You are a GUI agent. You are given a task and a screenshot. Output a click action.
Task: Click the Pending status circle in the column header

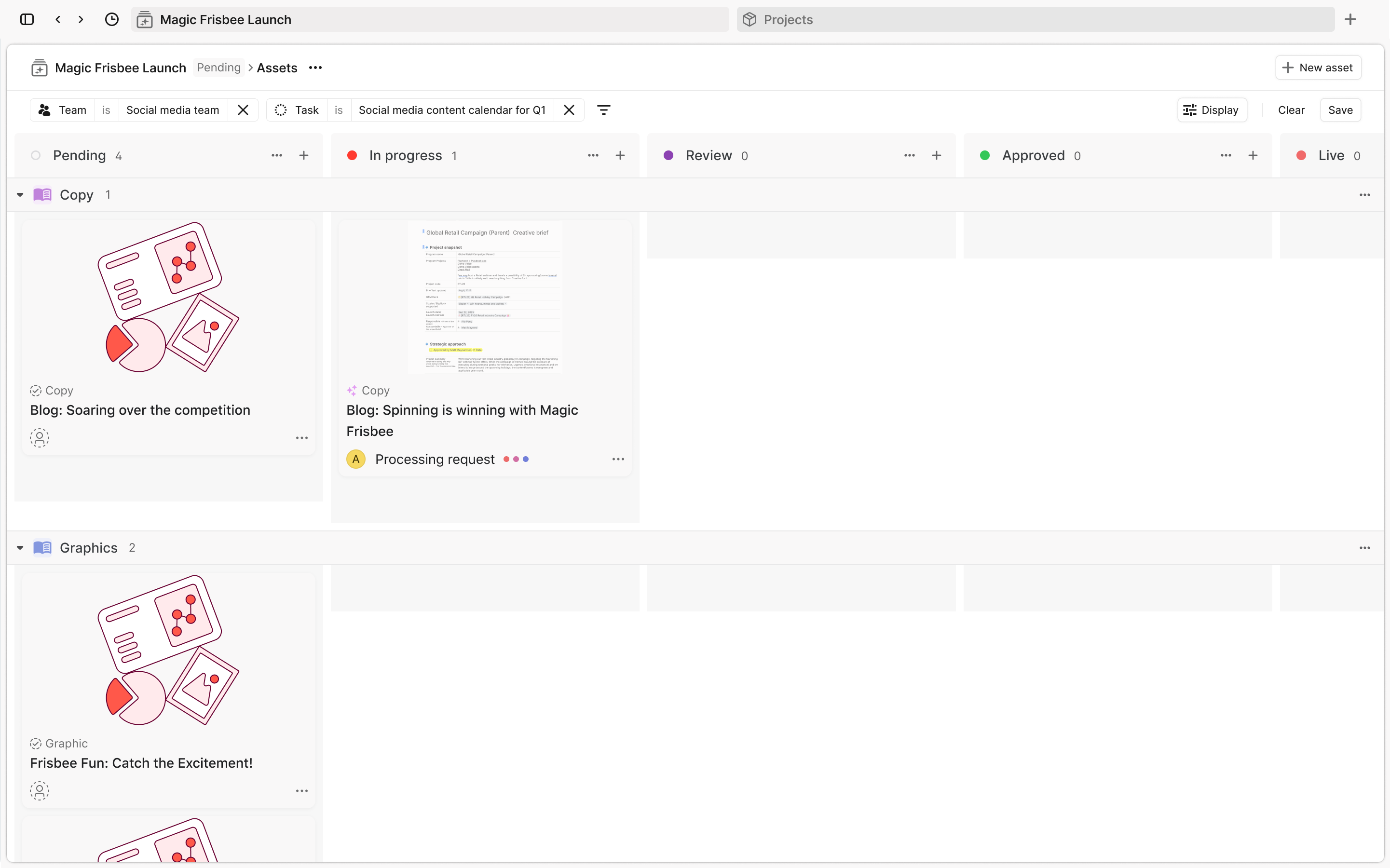pos(36,156)
